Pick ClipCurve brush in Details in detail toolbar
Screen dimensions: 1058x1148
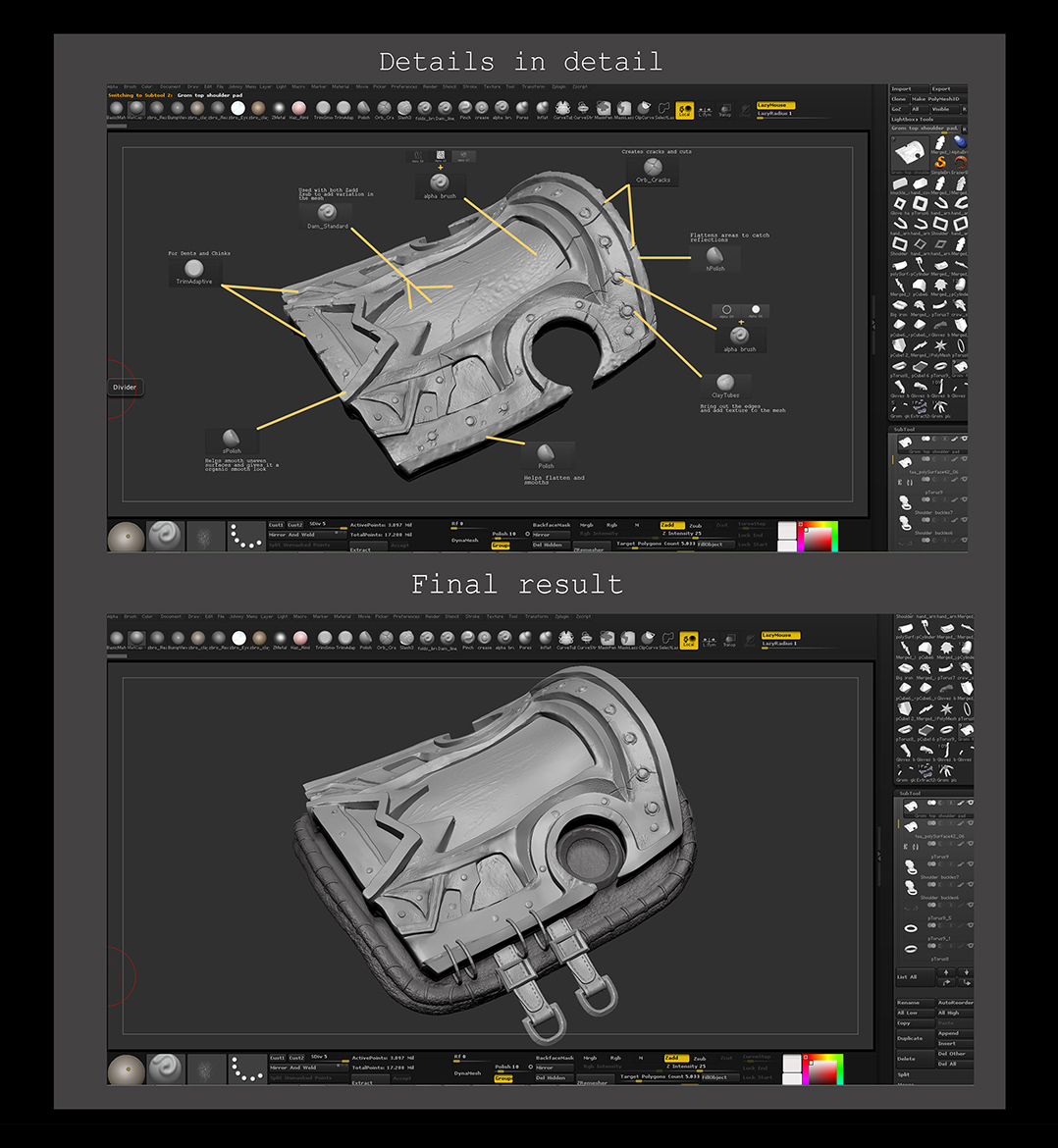point(644,108)
